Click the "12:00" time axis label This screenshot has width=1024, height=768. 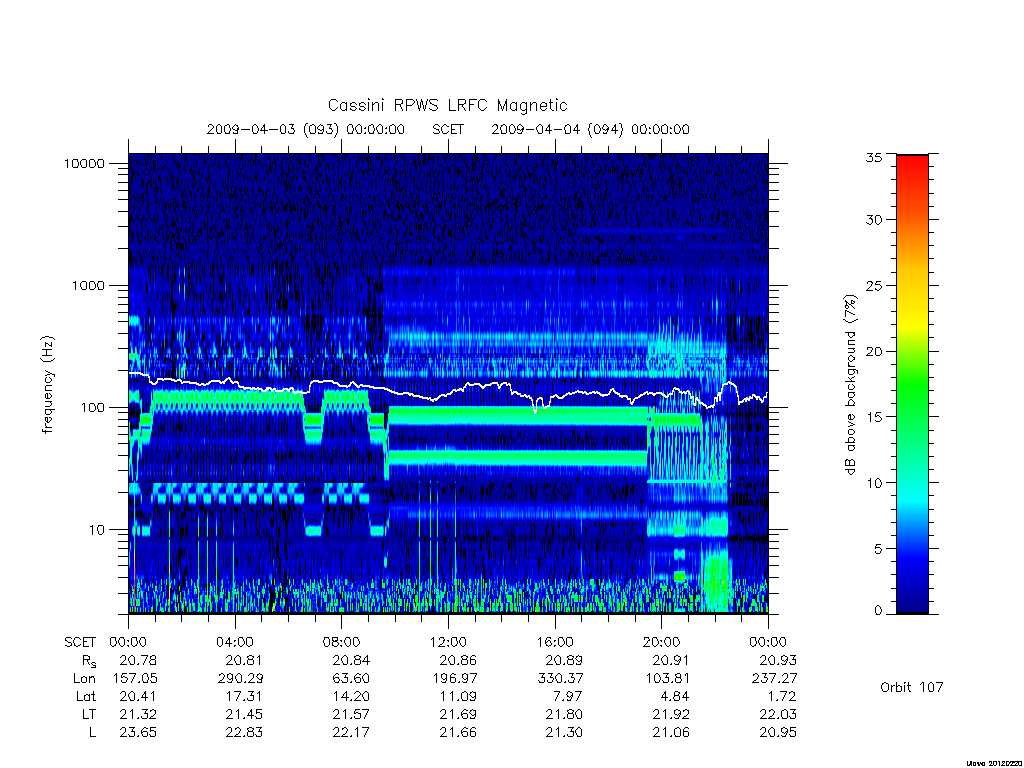point(448,642)
